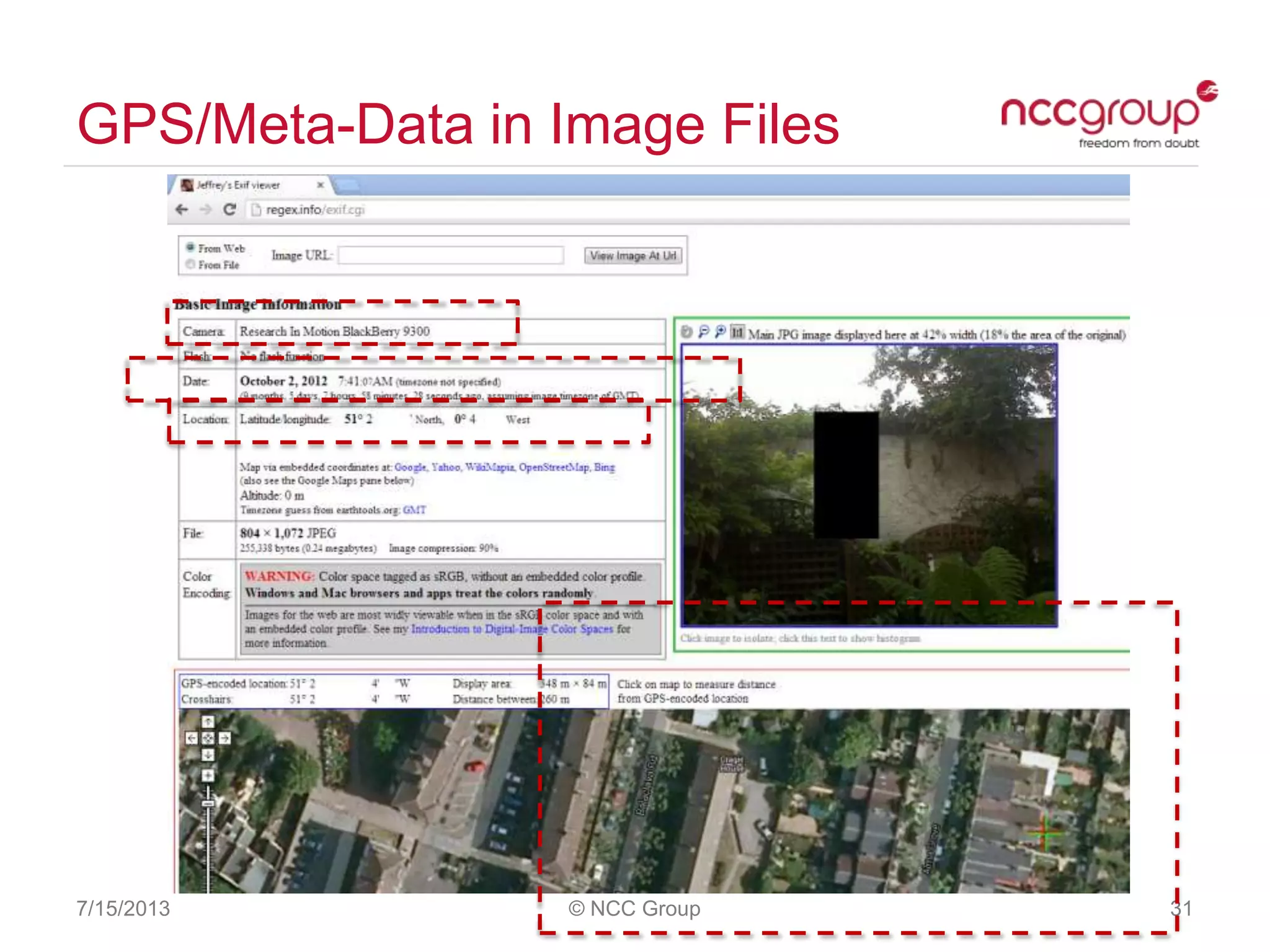Open a new browser tab
The height and width of the screenshot is (952, 1270).
(x=346, y=185)
